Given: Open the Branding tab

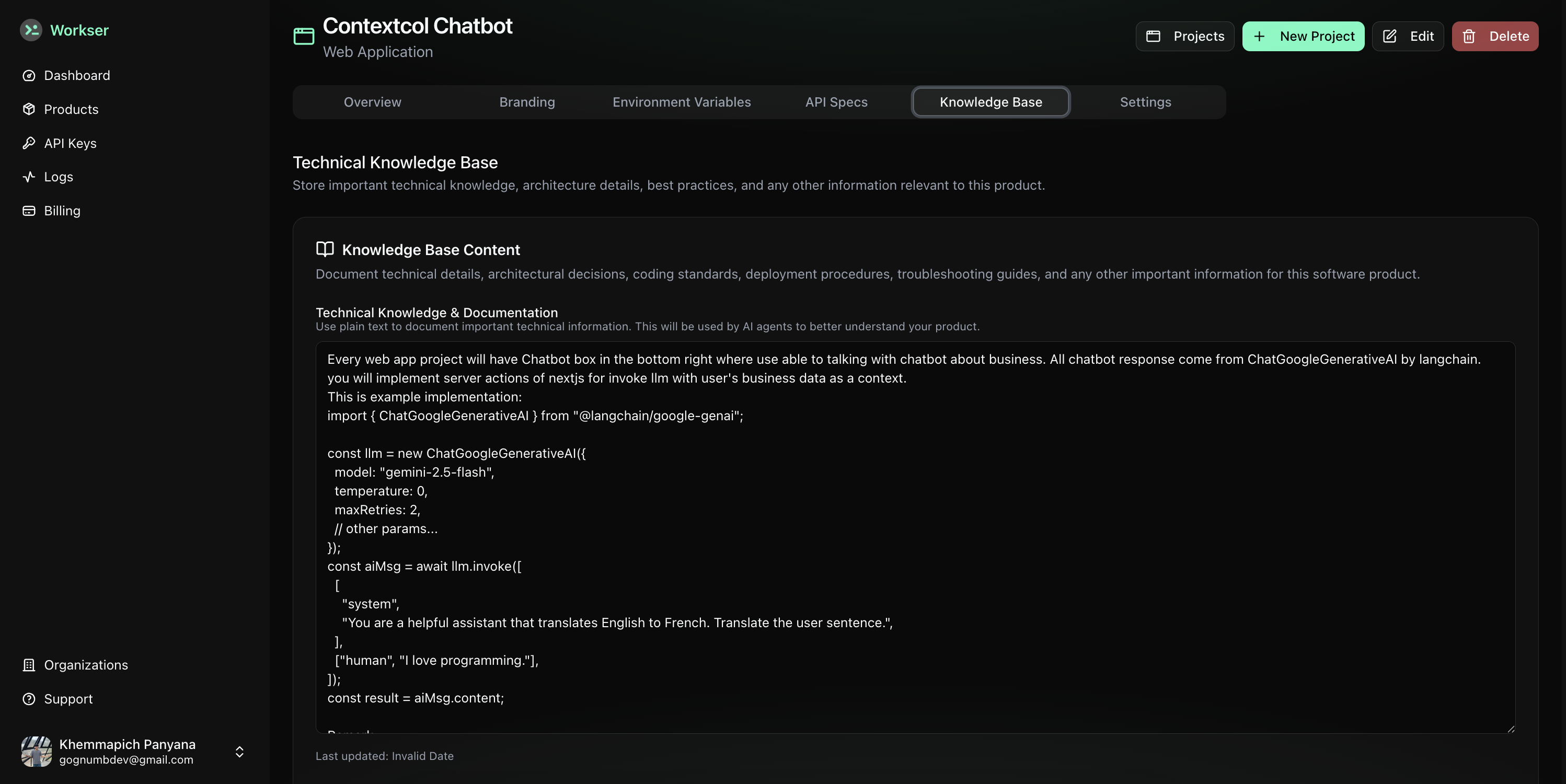Looking at the screenshot, I should point(526,102).
